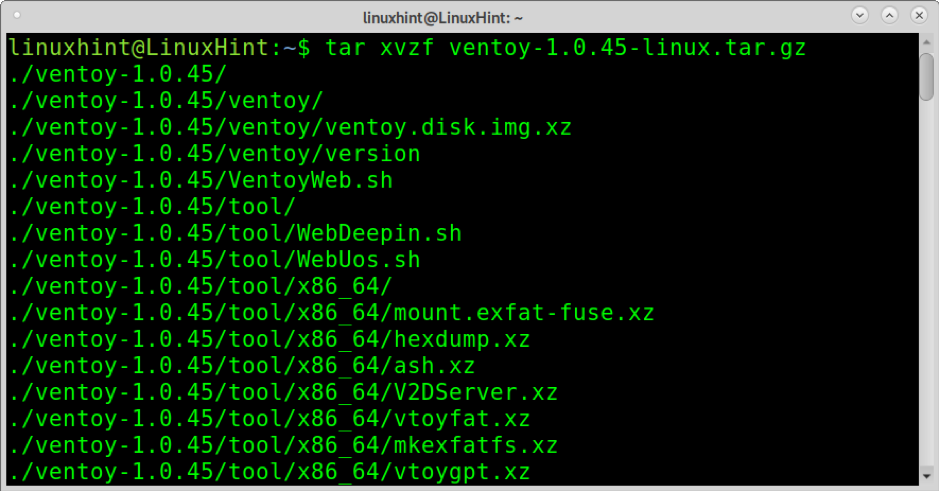Click the V2DServer.xz output line
This screenshot has width=939, height=491.
click(x=283, y=392)
